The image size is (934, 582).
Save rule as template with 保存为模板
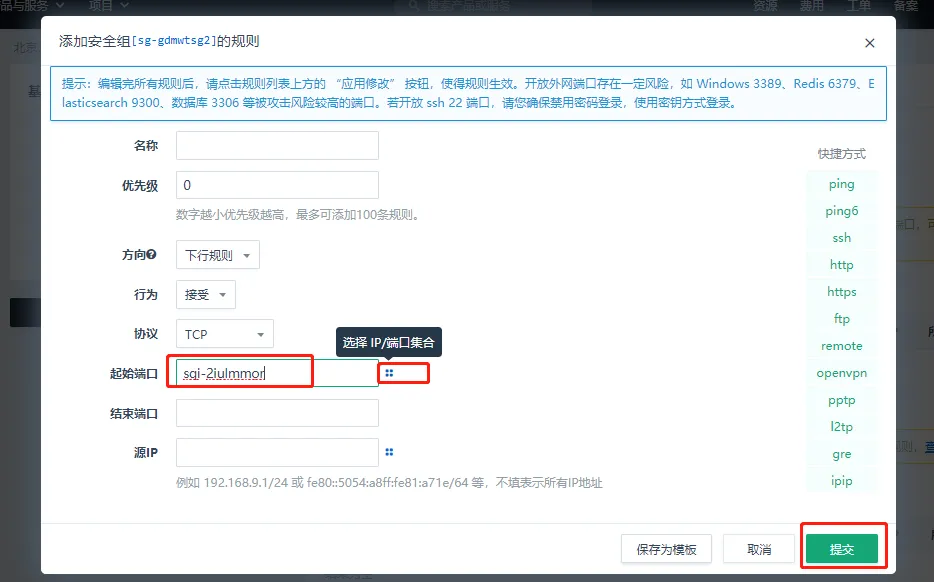tap(666, 548)
